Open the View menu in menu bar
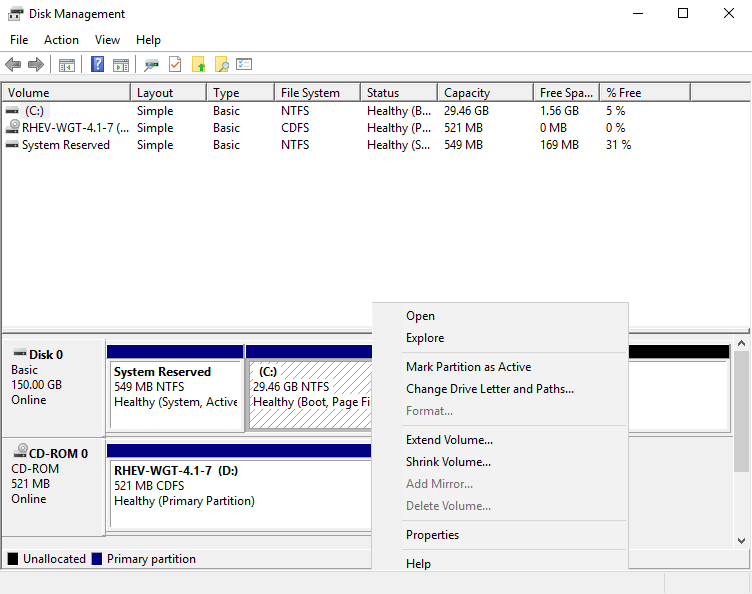The width and height of the screenshot is (752, 594). tap(107, 40)
